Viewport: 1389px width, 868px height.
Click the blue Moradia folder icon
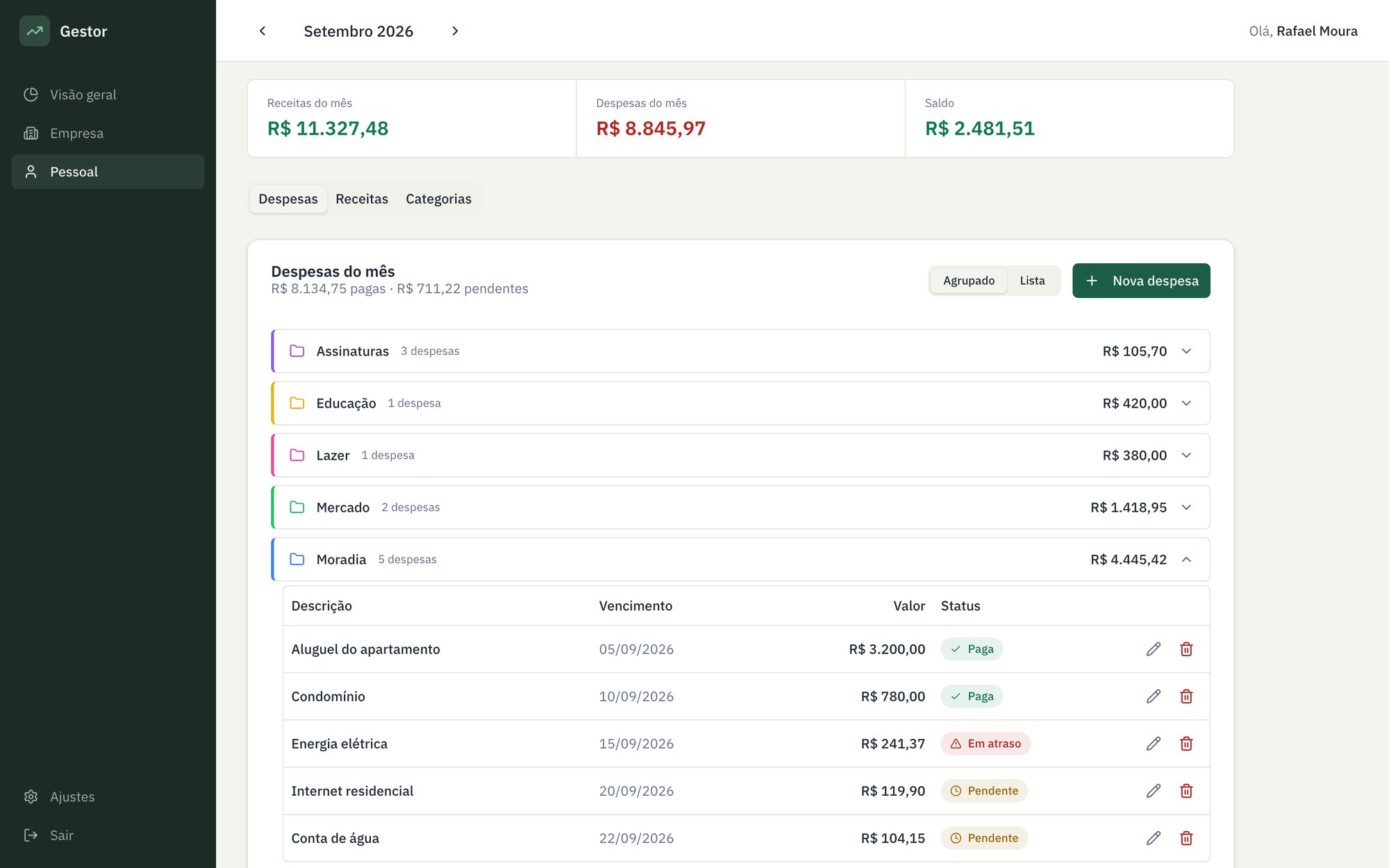pos(297,560)
